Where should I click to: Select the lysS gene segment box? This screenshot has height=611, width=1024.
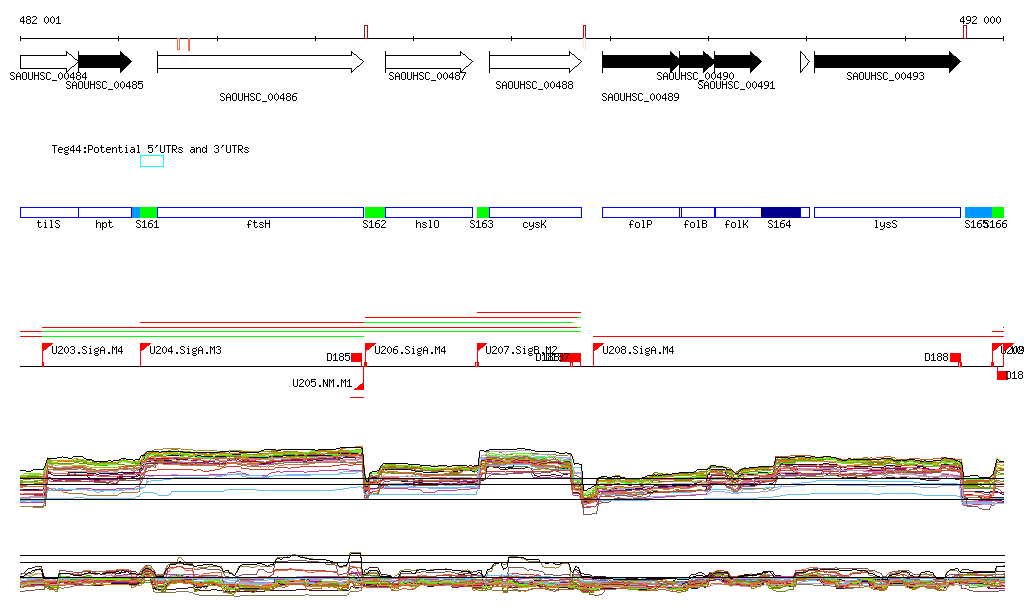pyautogui.click(x=887, y=212)
